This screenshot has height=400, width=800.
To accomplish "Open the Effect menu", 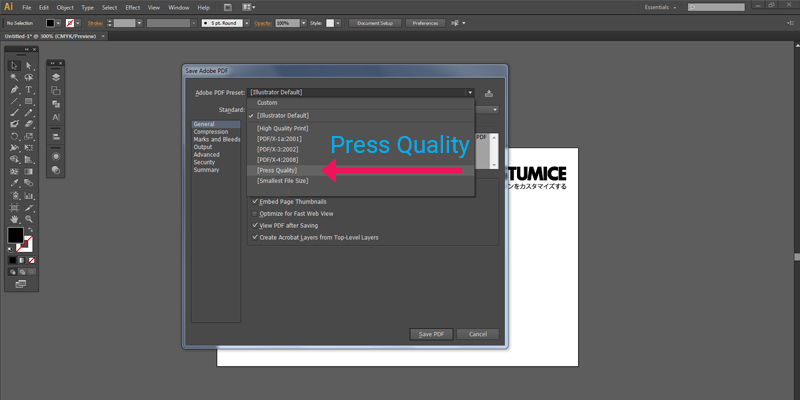I will coord(133,8).
